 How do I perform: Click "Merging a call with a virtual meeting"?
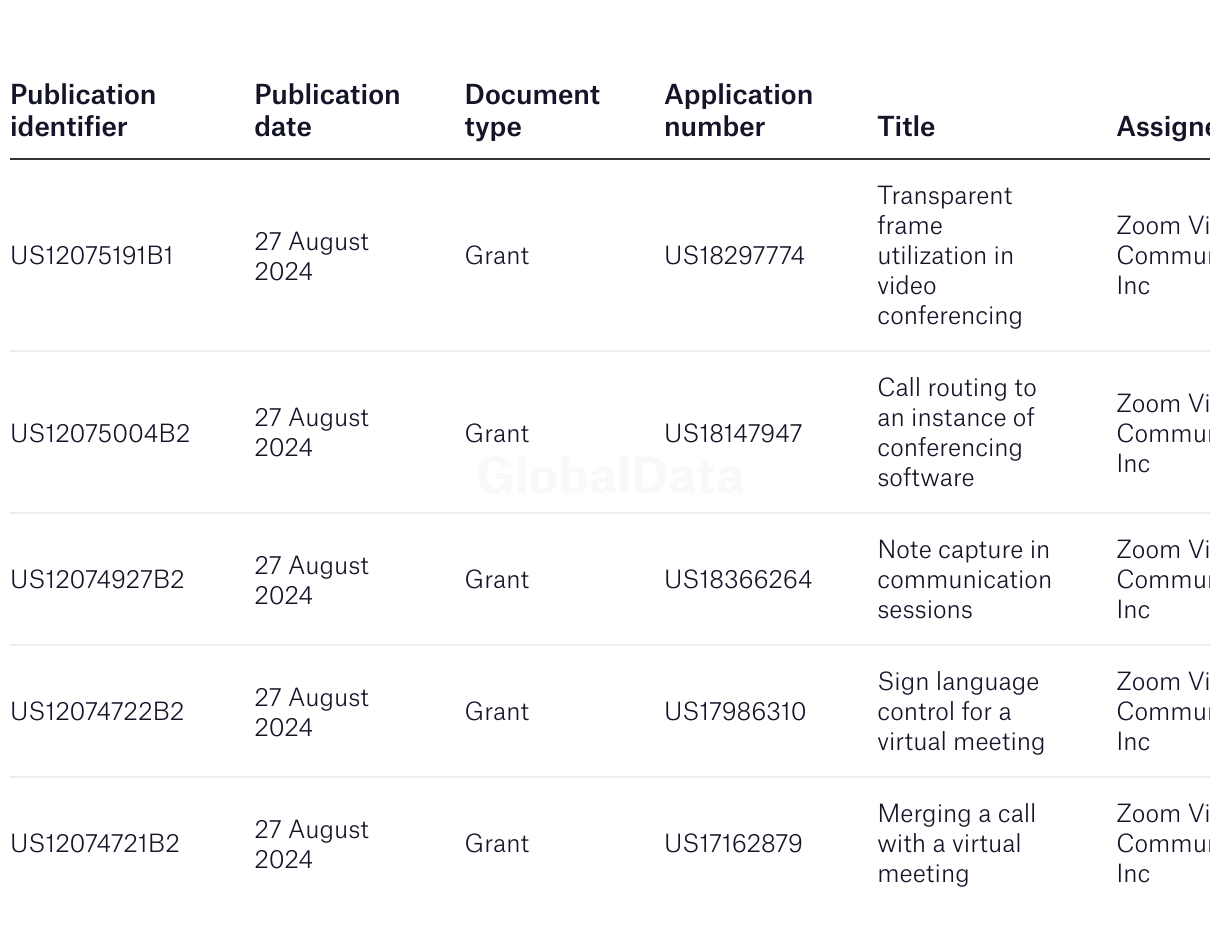pyautogui.click(x=956, y=844)
